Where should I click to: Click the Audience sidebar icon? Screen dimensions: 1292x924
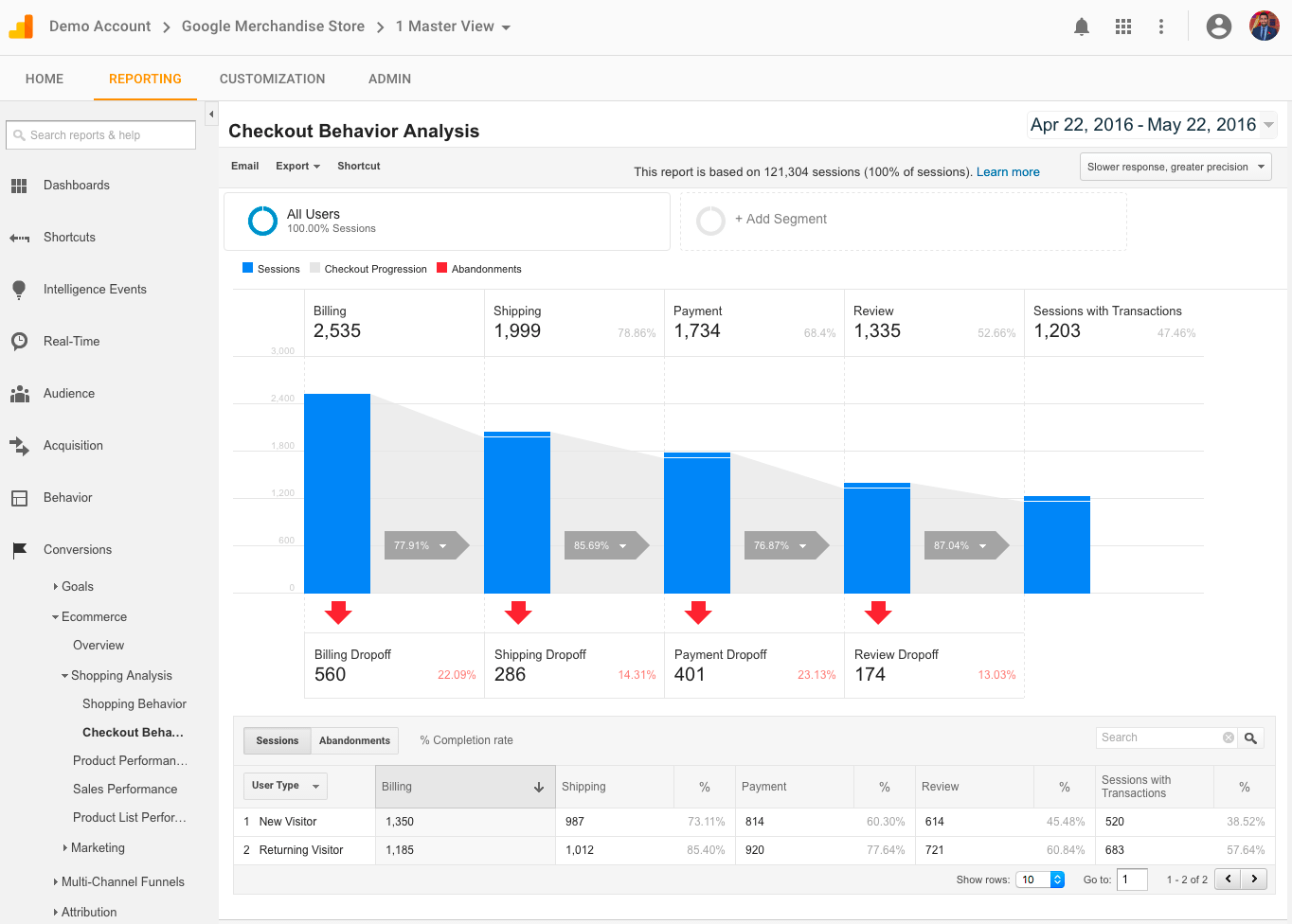pyautogui.click(x=19, y=393)
